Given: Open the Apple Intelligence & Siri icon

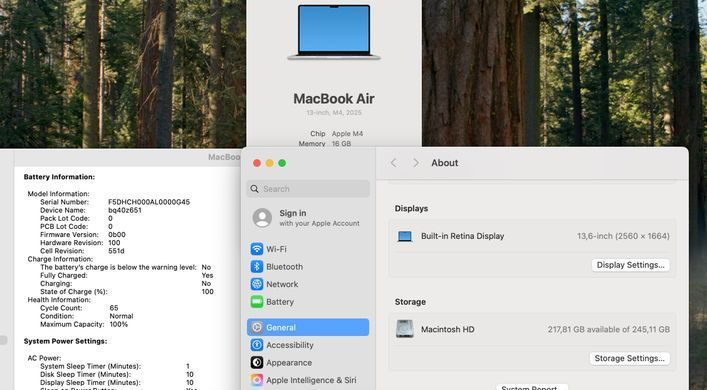Looking at the screenshot, I should click(257, 380).
